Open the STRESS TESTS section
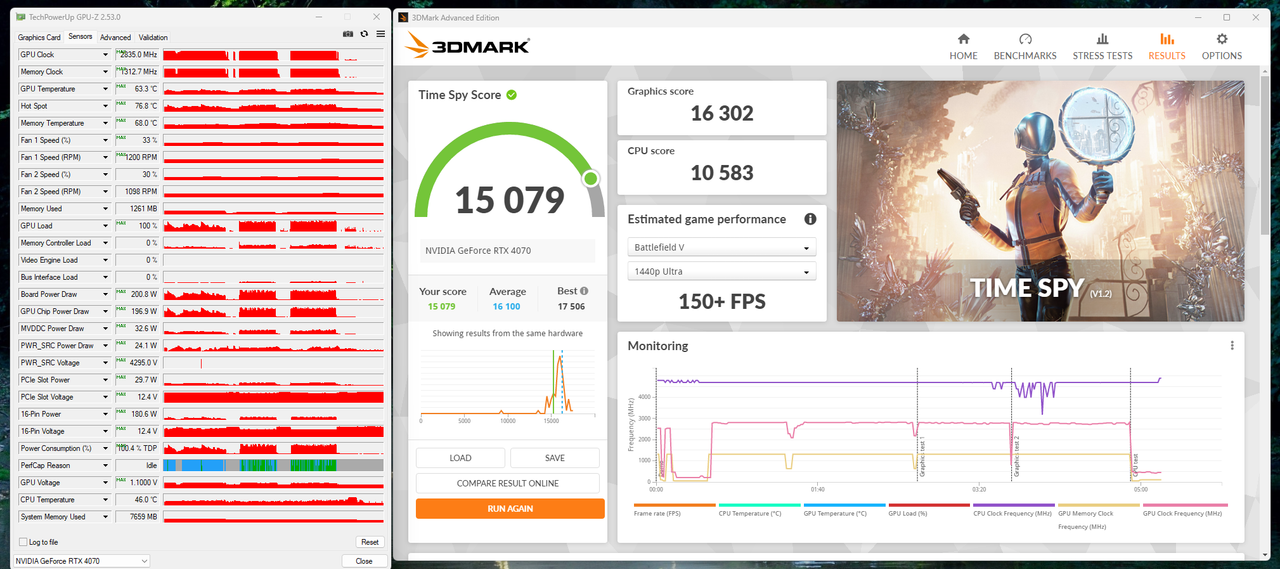This screenshot has height=569, width=1280. coord(1102,46)
